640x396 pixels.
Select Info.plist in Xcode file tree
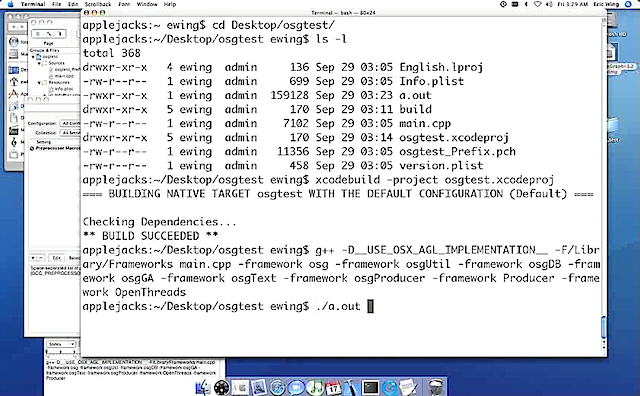[64, 89]
